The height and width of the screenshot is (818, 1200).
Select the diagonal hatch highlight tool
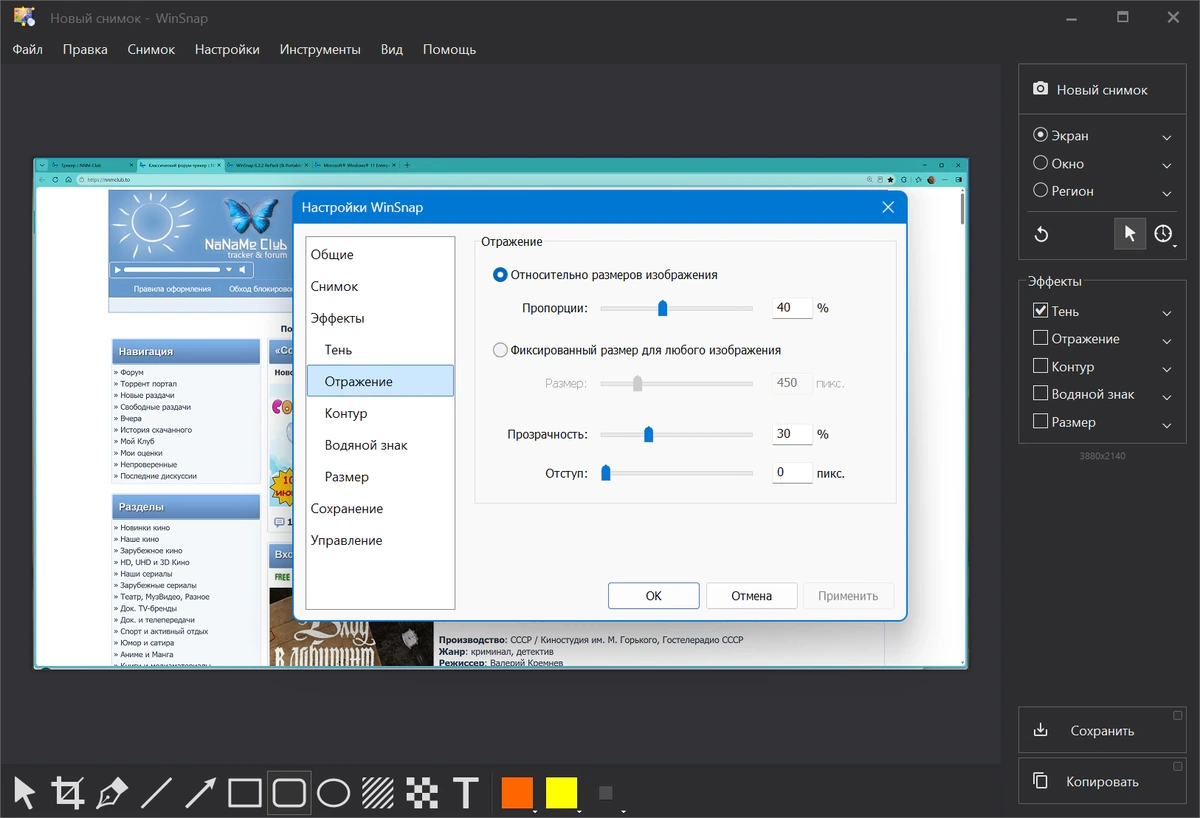click(x=377, y=793)
